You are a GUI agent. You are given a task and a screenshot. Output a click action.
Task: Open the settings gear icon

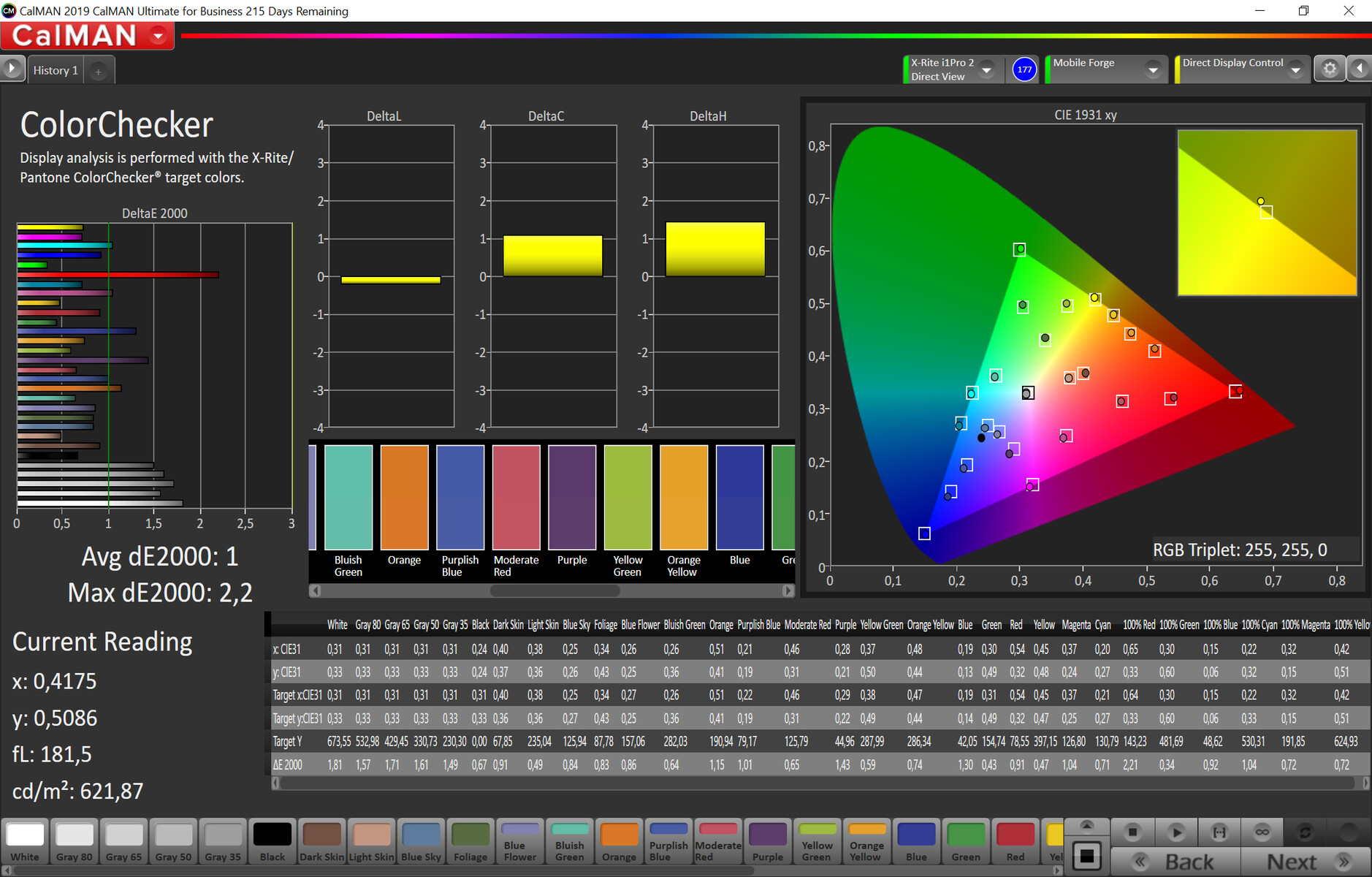[1330, 69]
